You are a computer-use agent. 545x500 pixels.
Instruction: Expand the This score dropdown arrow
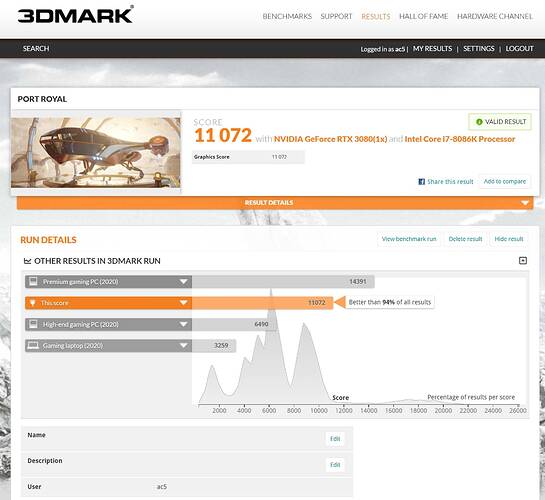184,303
